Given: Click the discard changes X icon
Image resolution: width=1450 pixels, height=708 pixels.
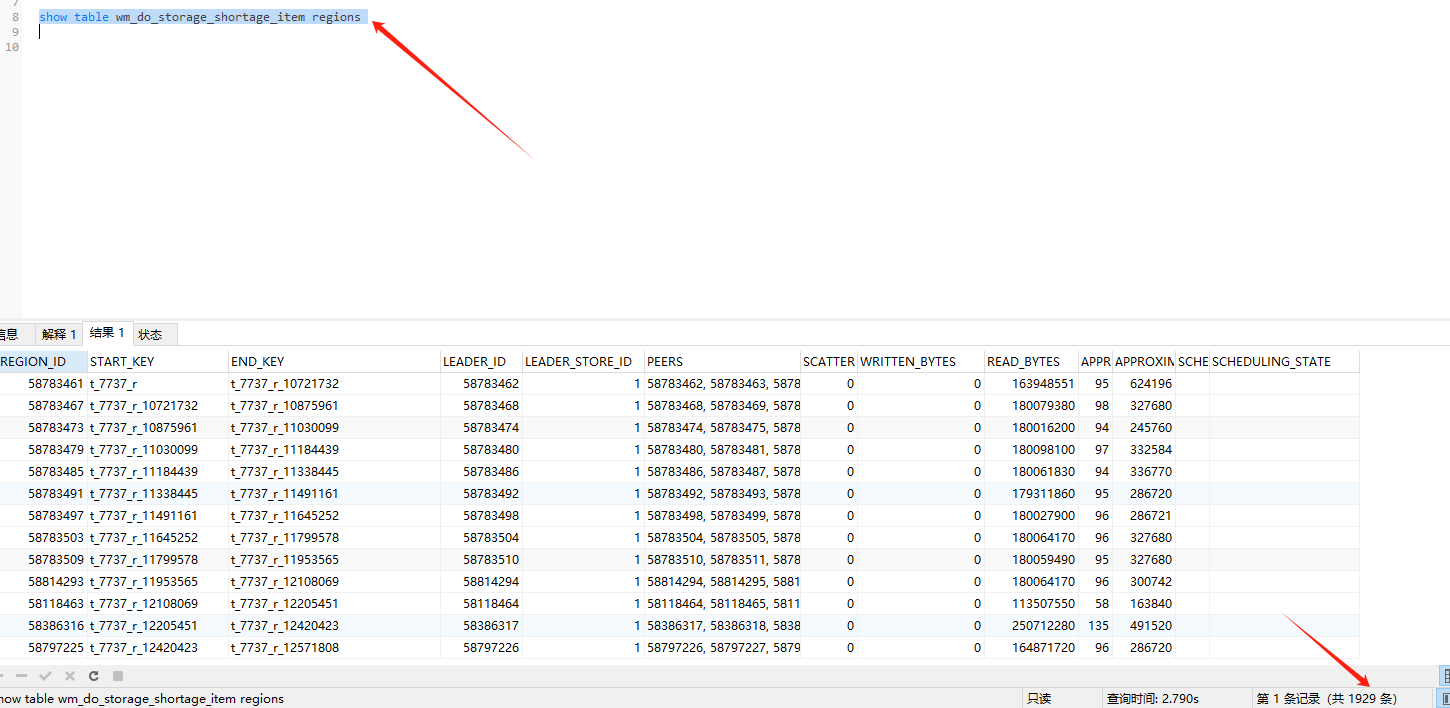Looking at the screenshot, I should 69,676.
